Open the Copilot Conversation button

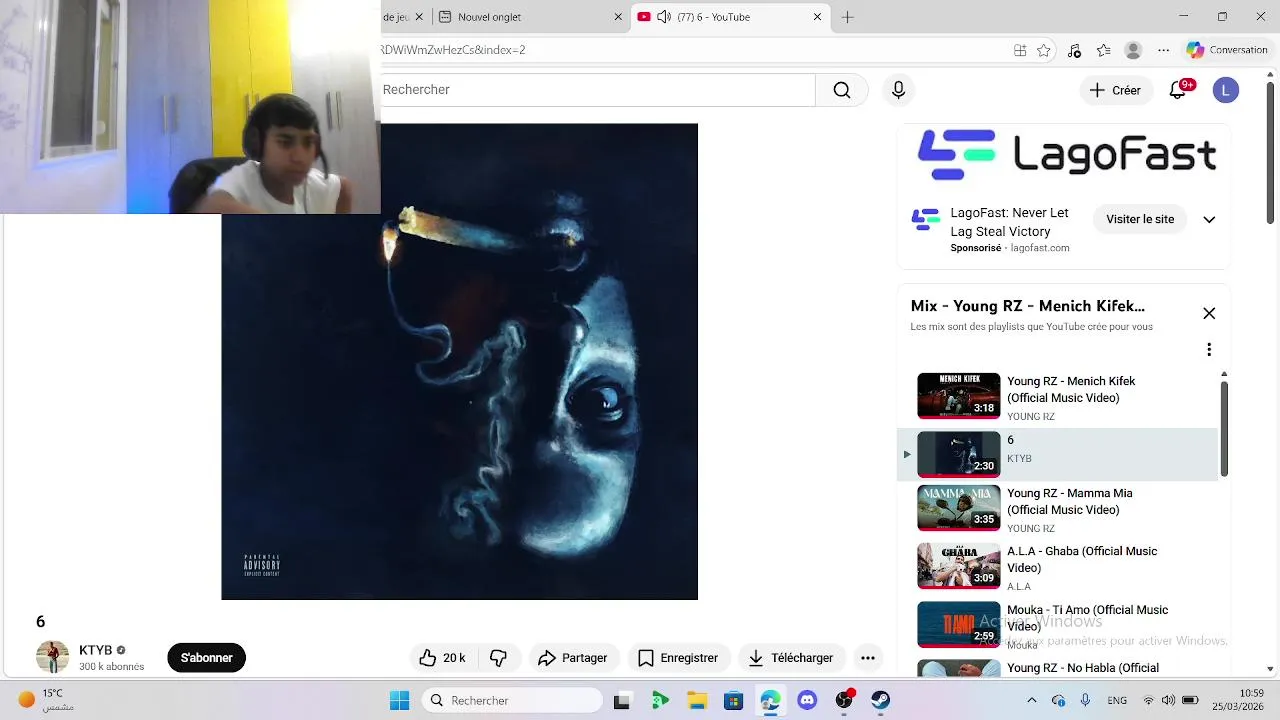[1227, 50]
